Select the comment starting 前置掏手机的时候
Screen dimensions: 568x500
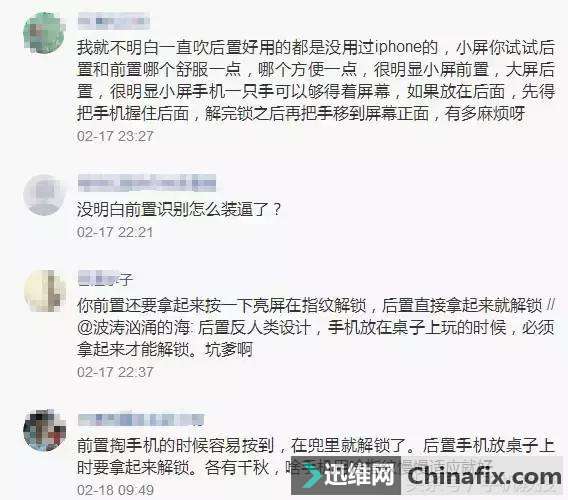click(316, 456)
